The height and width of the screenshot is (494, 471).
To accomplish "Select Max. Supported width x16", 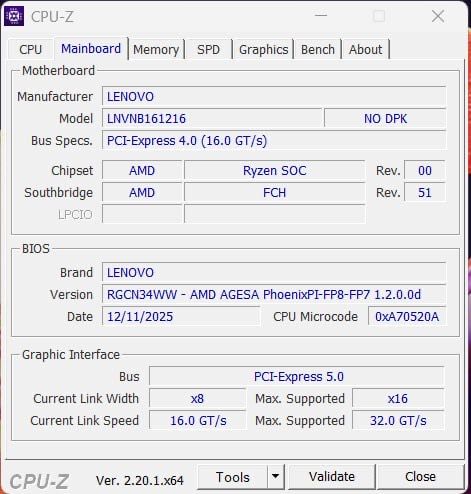I will click(398, 399).
